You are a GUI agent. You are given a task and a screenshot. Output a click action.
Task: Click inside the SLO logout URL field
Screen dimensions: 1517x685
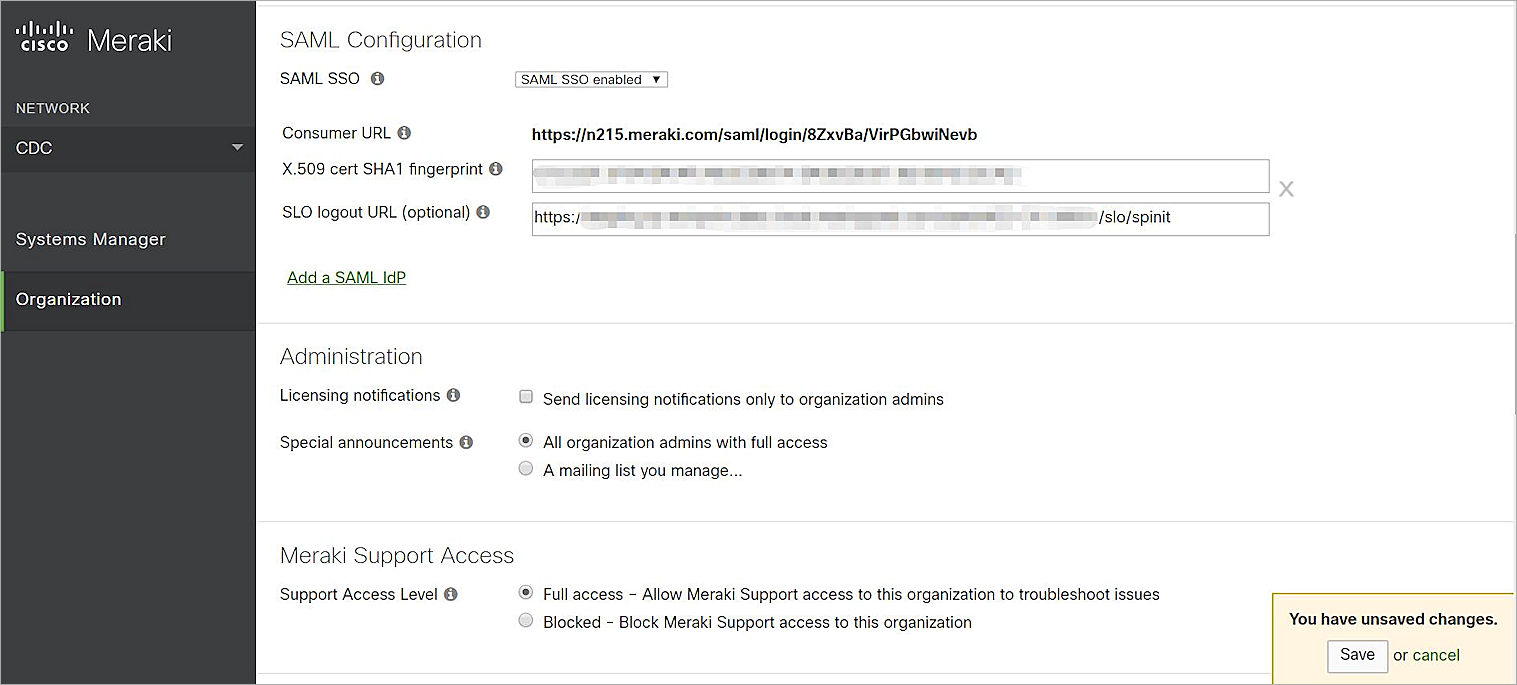pyautogui.click(x=900, y=218)
